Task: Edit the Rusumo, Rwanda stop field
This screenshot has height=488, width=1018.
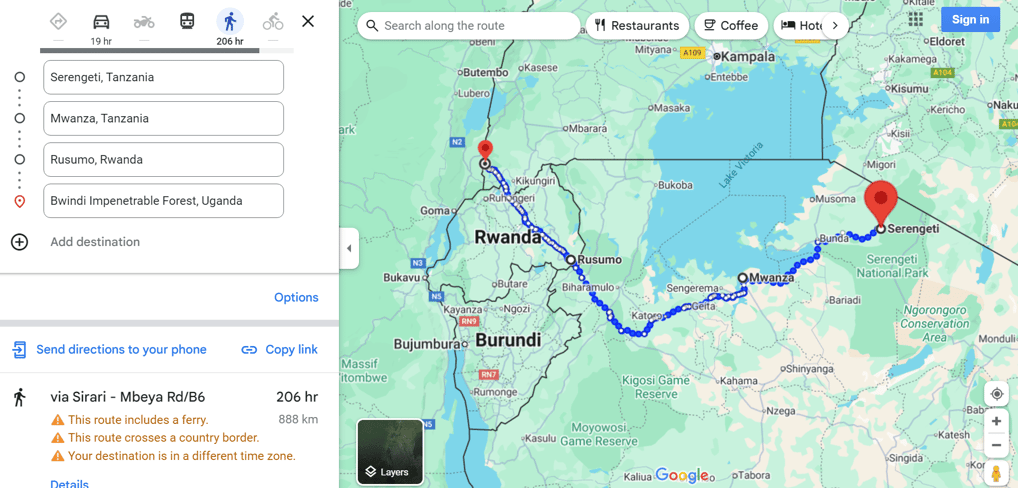Action: pyautogui.click(x=164, y=160)
